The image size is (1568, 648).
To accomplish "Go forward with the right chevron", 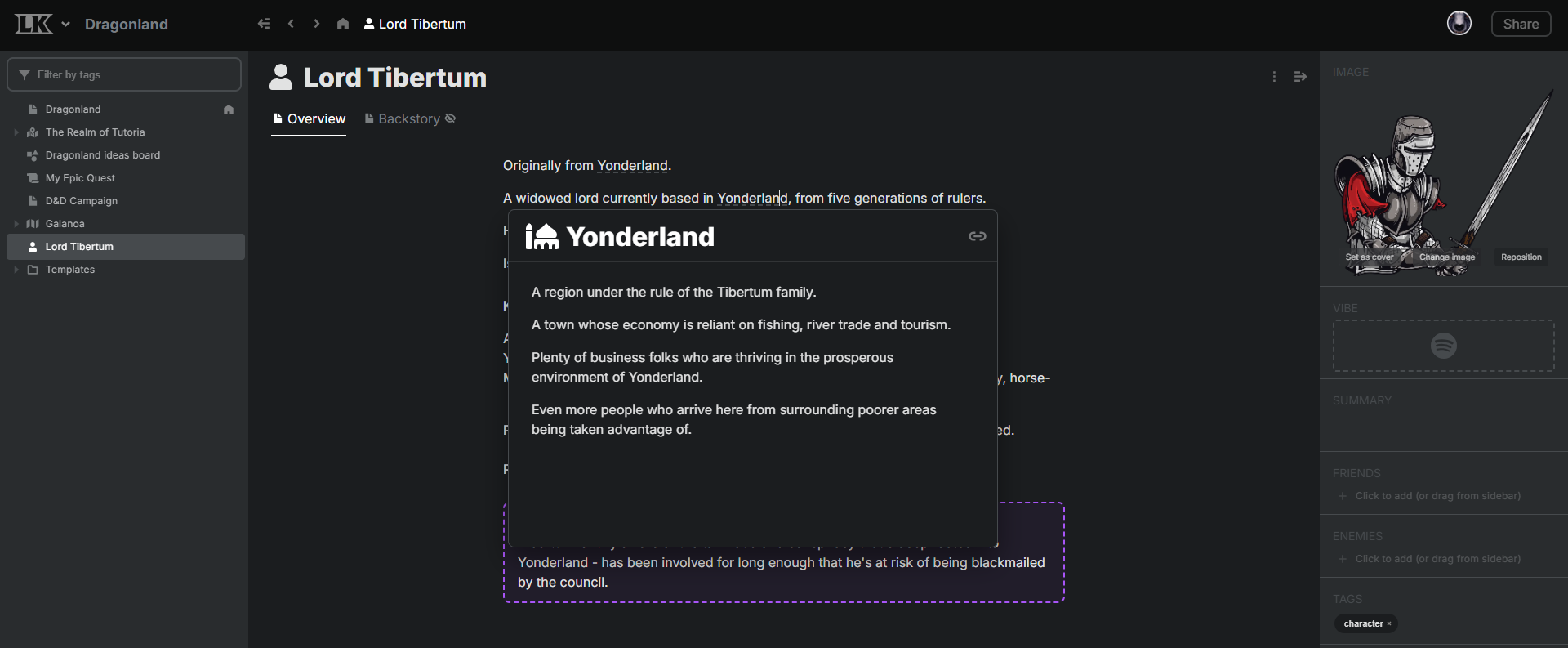I will coord(316,24).
